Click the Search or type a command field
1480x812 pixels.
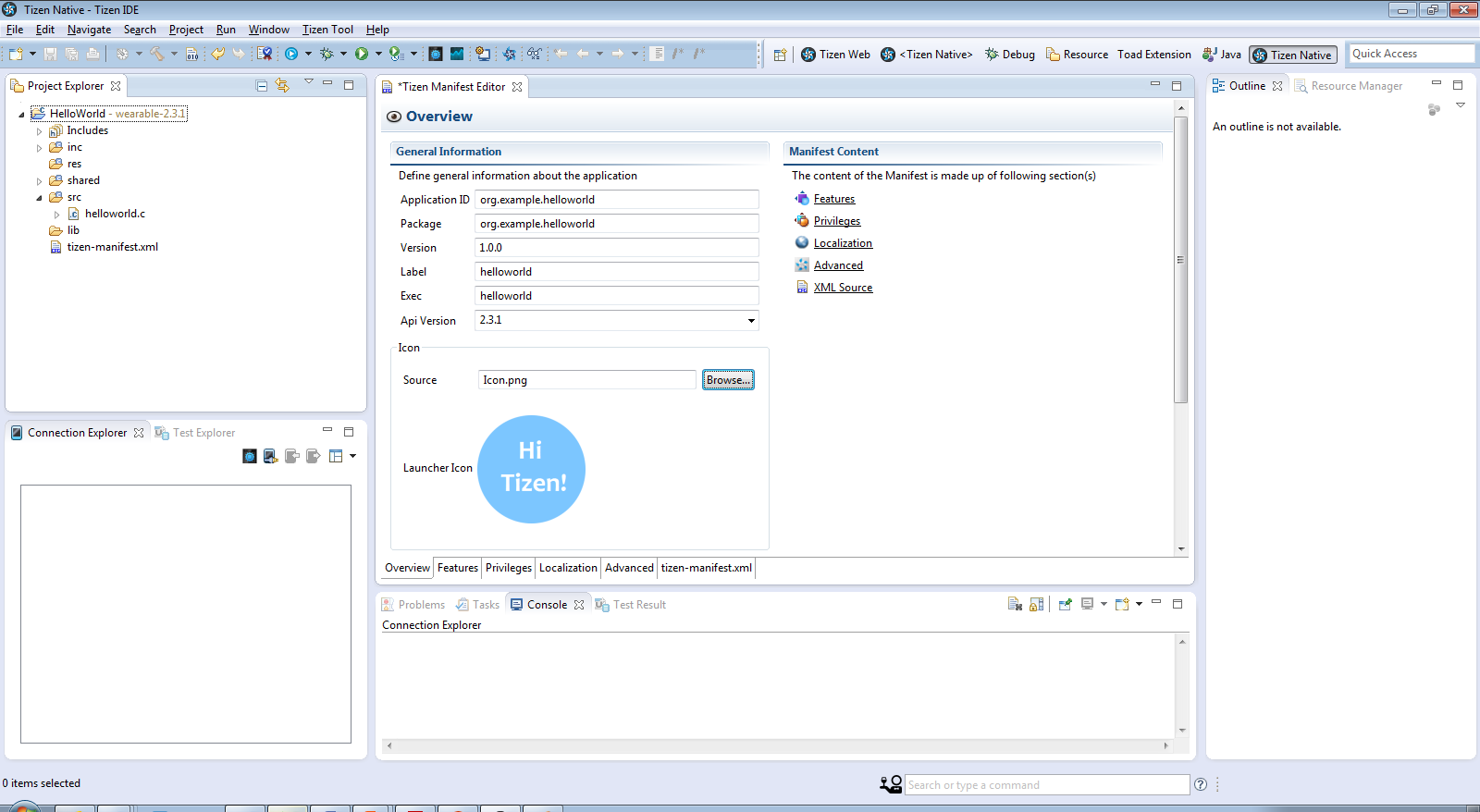coord(1047,785)
